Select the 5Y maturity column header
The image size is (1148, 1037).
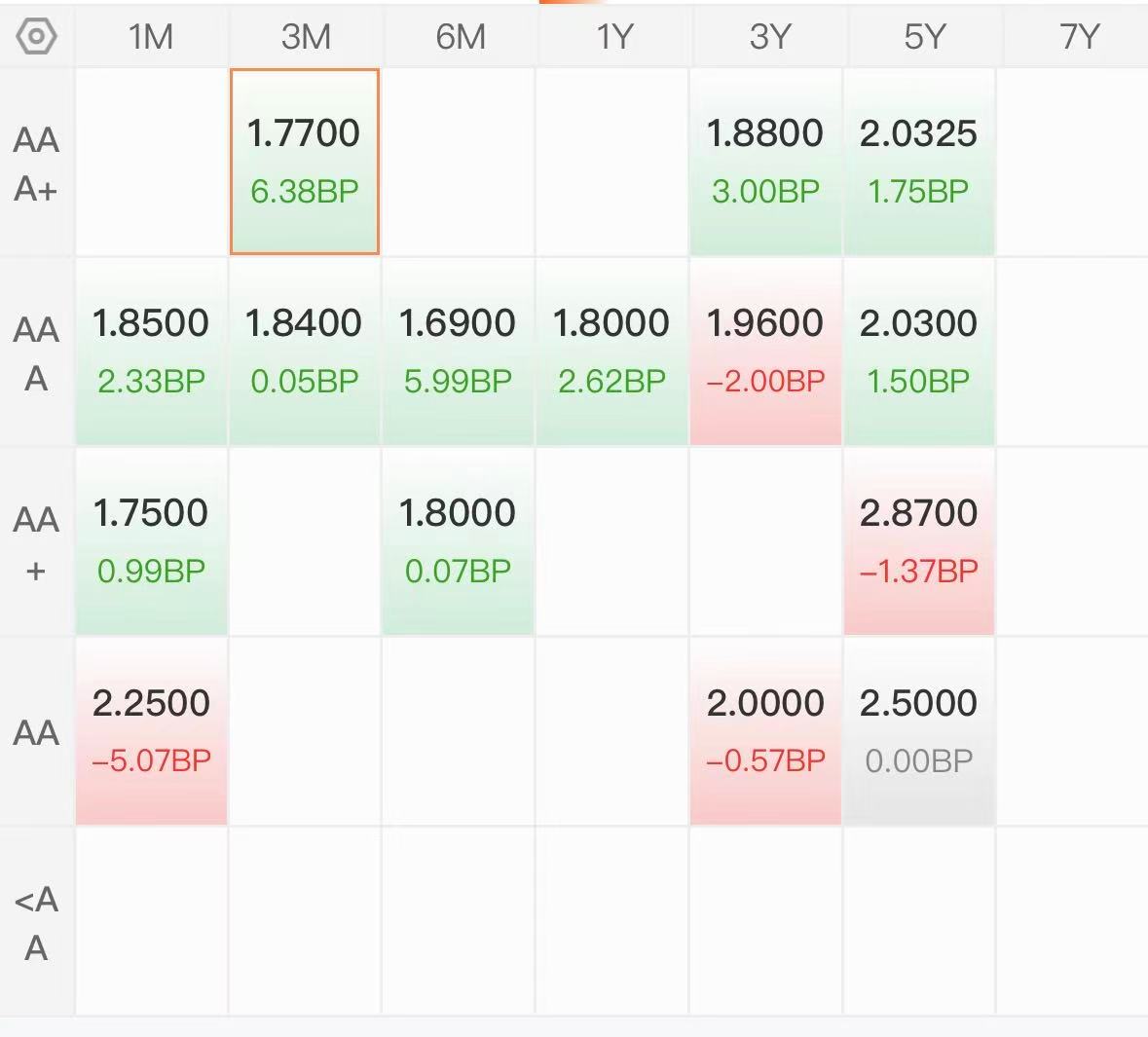(x=924, y=37)
